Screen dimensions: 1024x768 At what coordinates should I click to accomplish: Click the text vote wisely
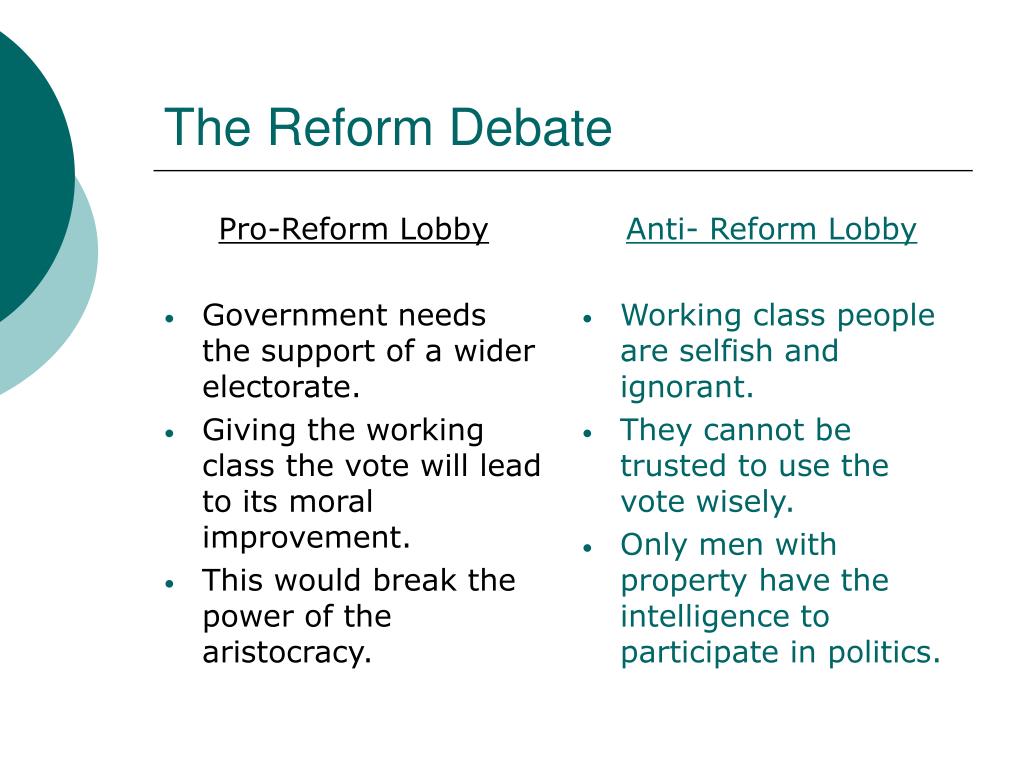coord(707,502)
